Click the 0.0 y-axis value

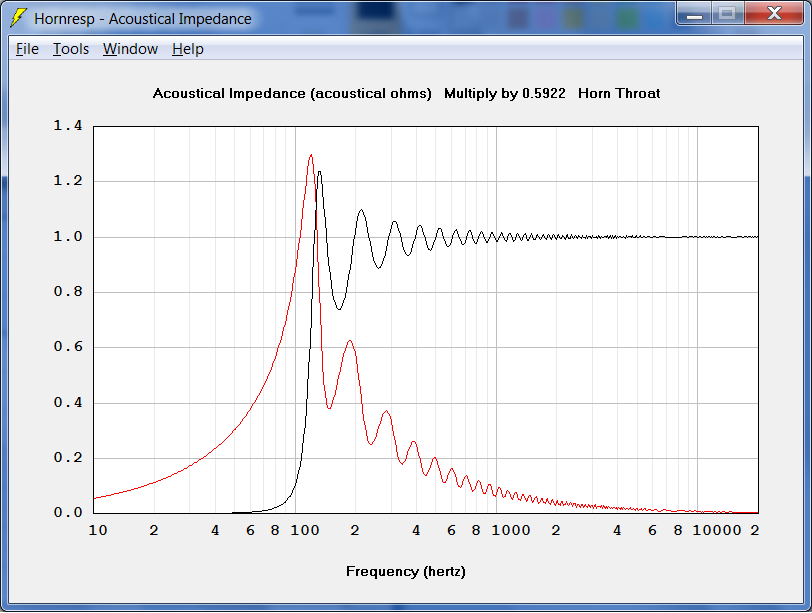68,513
